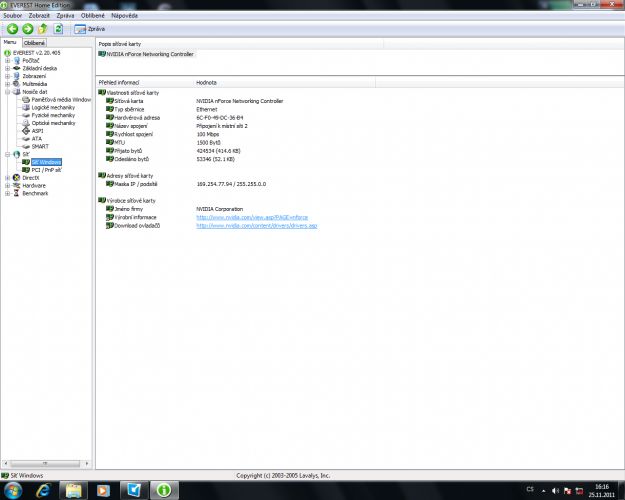This screenshot has height=500, width=625.
Task: Switch to the Oblíbené tab
Action: (34, 43)
